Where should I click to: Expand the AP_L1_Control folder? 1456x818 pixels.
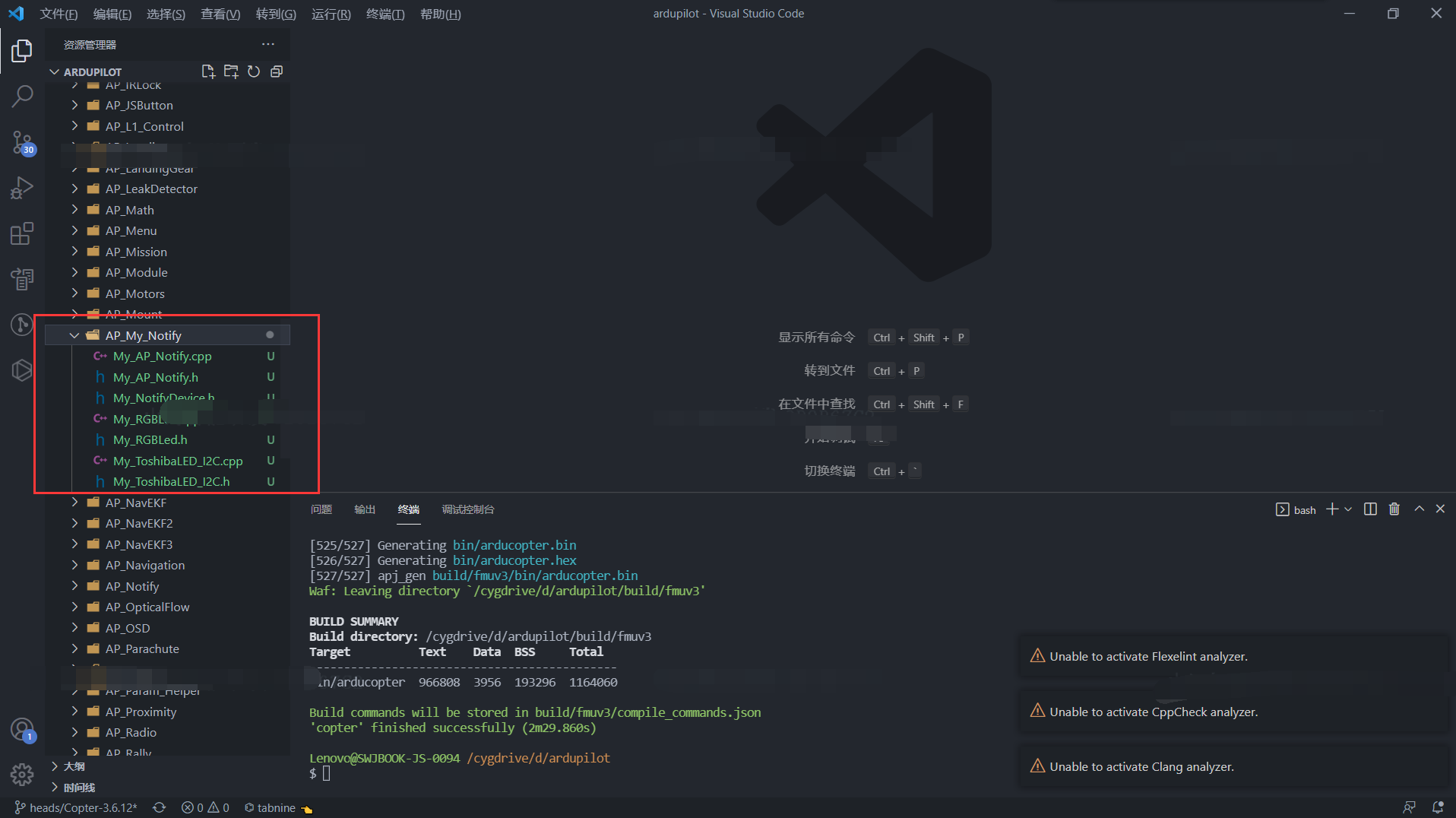click(167, 126)
